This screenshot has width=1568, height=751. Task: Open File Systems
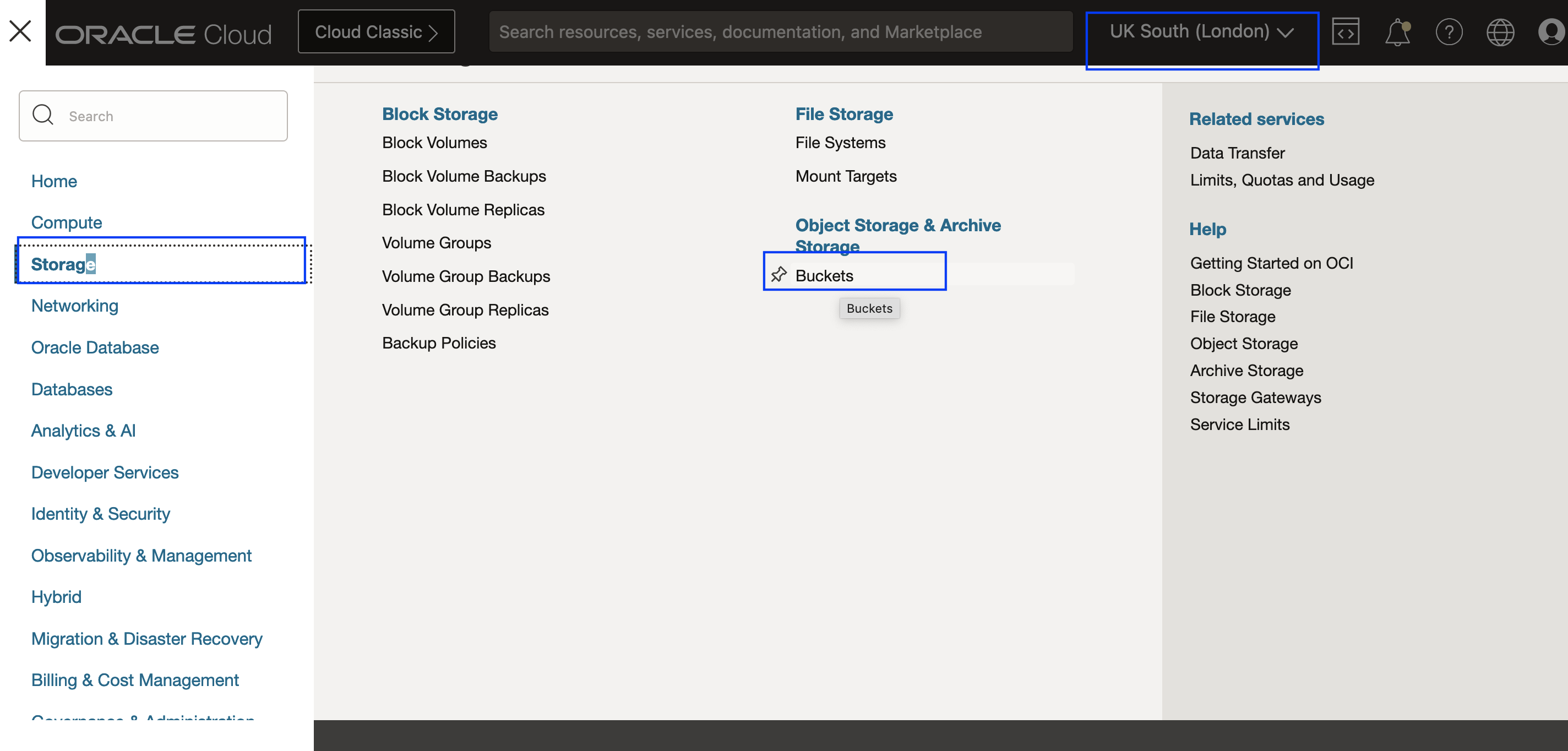coord(841,143)
